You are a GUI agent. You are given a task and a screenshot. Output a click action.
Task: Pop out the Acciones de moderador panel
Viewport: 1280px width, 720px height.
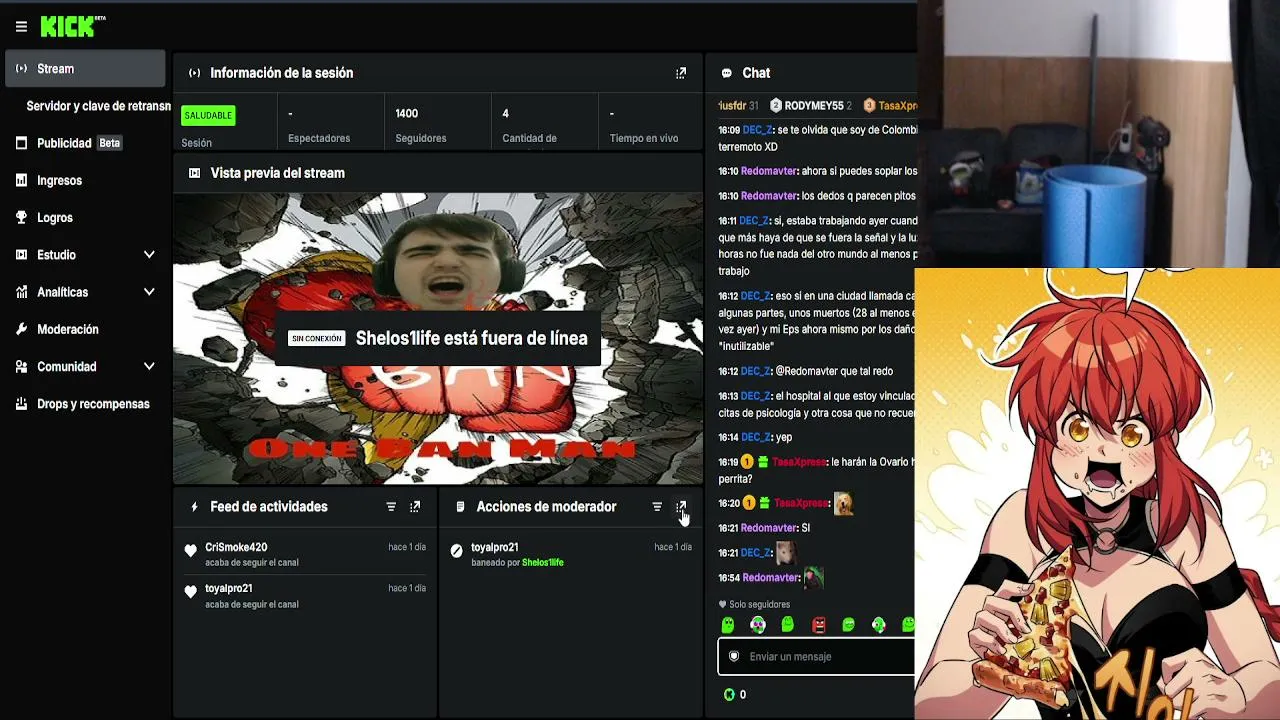pyautogui.click(x=681, y=507)
